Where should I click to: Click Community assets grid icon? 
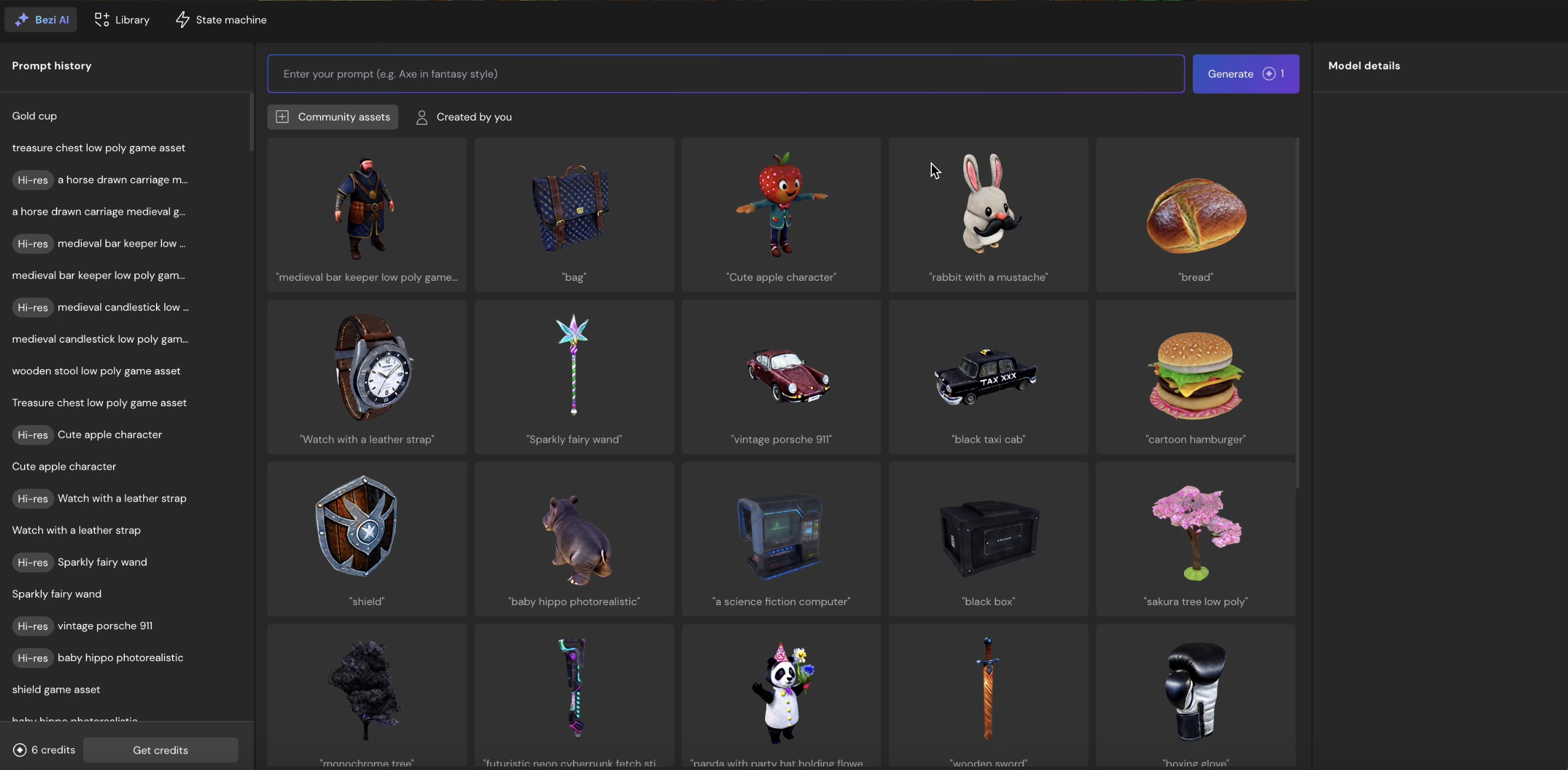pos(282,117)
